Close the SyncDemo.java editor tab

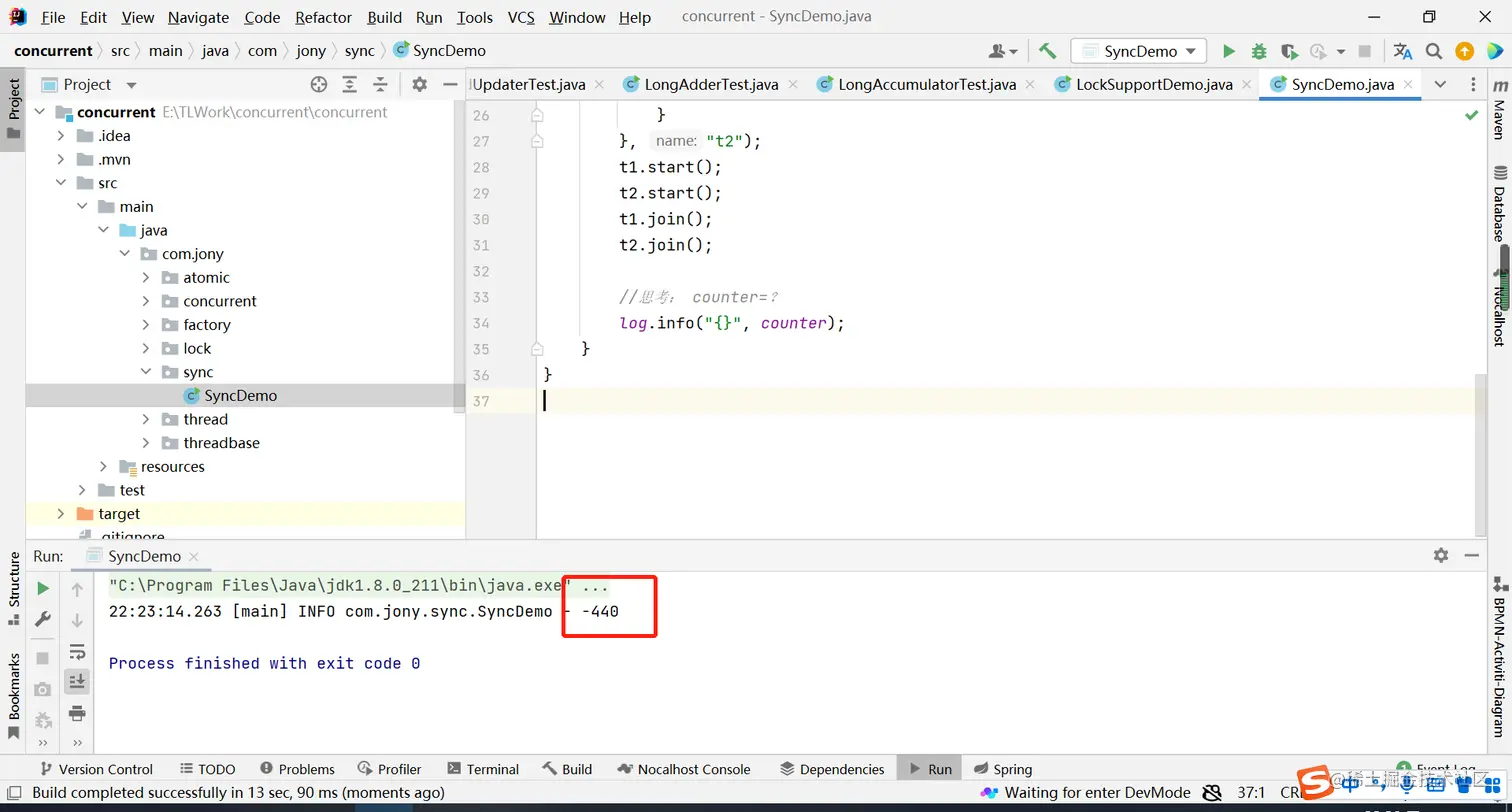(1407, 85)
